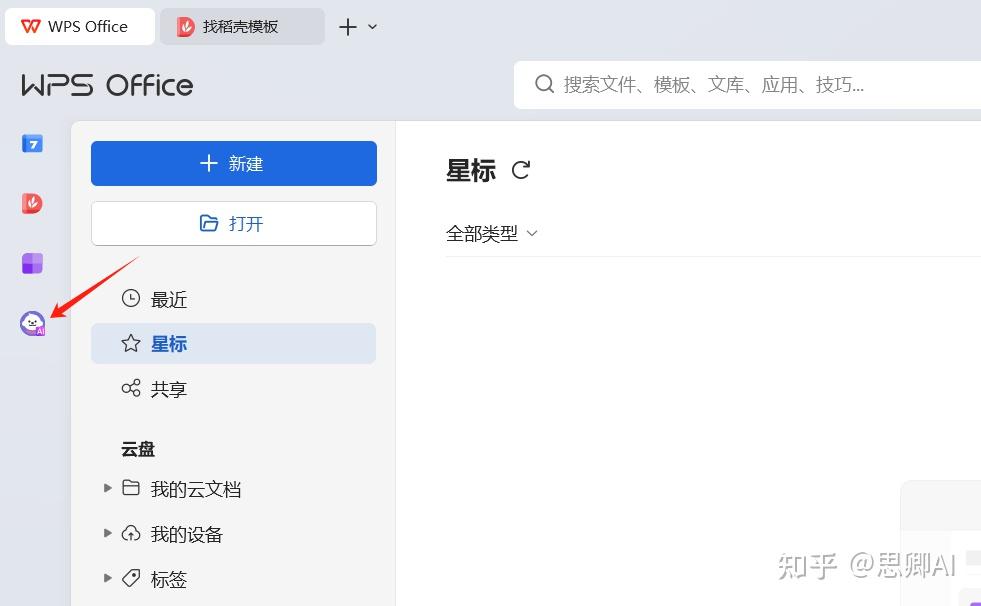Expand the 我的设备 section
This screenshot has height=606, width=981.
(x=108, y=533)
